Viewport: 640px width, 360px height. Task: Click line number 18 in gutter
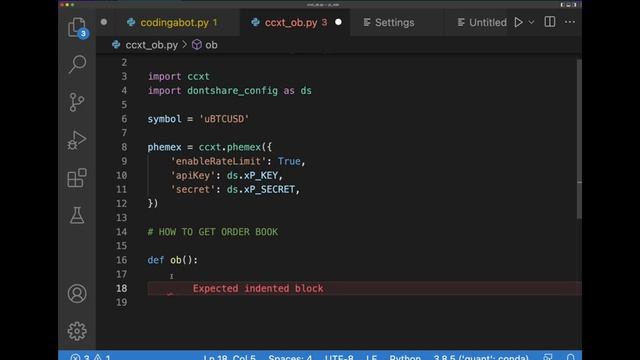click(121, 288)
